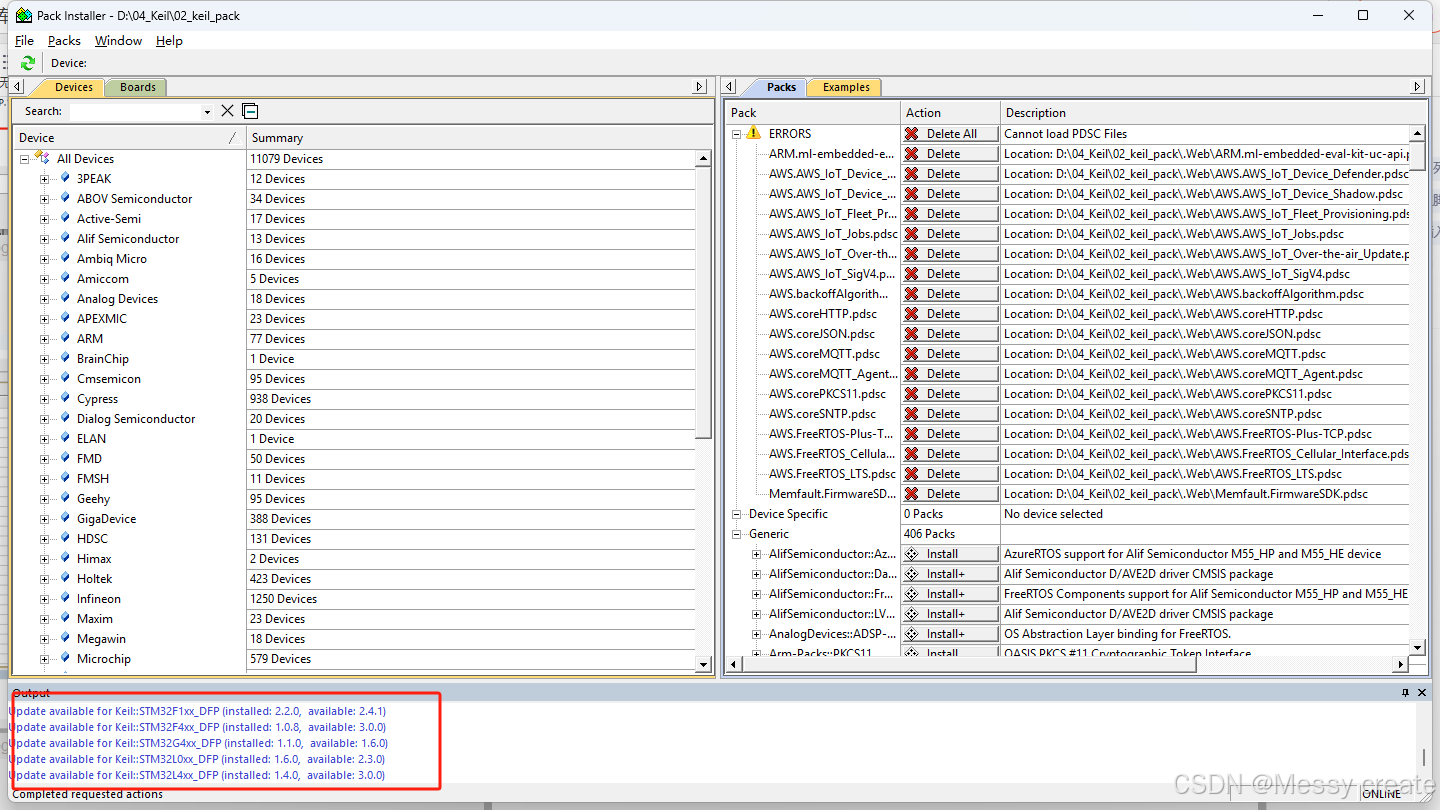
Task: Click the All Devices tree icon
Action: tap(42, 158)
